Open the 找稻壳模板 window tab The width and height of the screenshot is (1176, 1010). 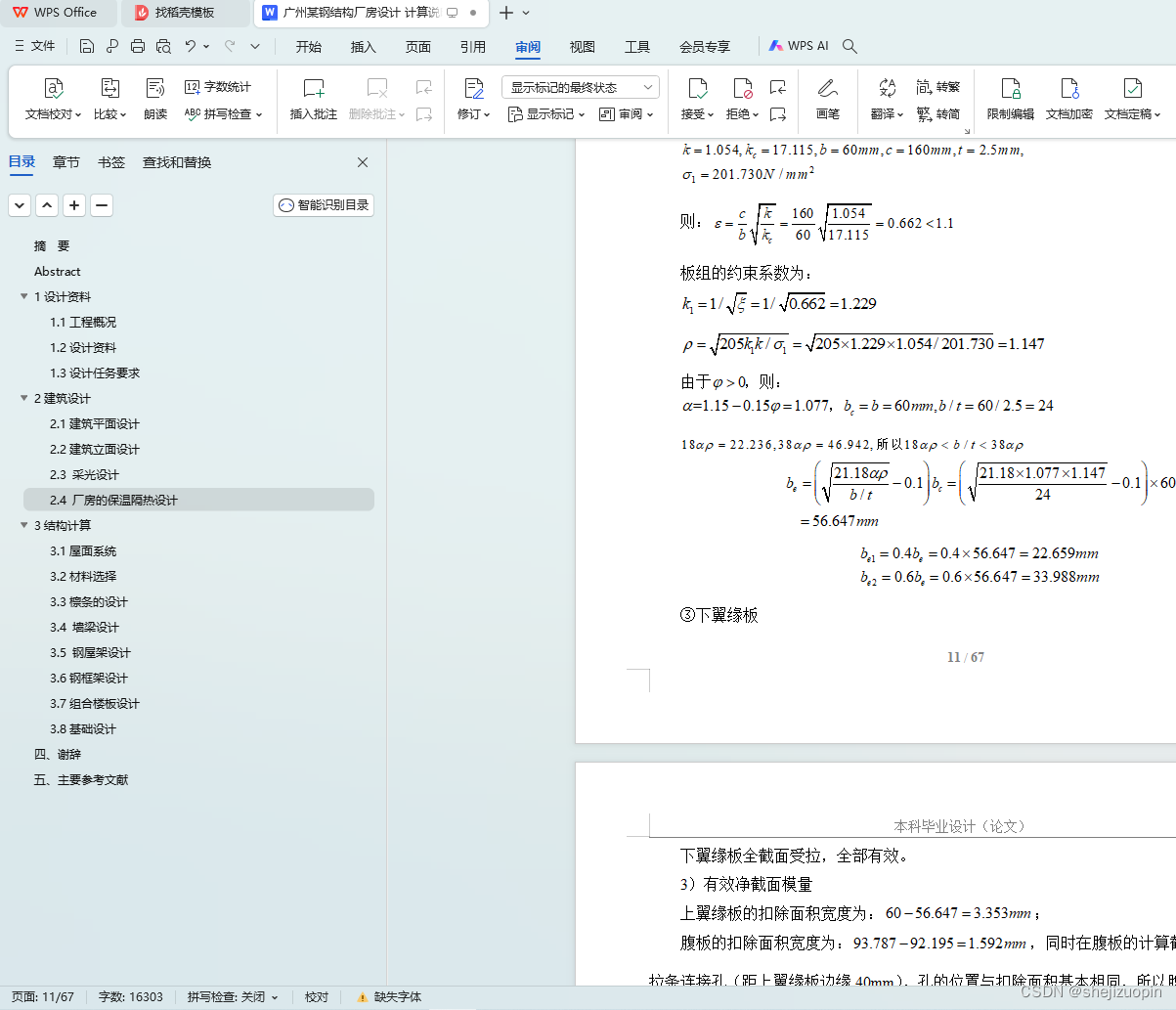[186, 13]
